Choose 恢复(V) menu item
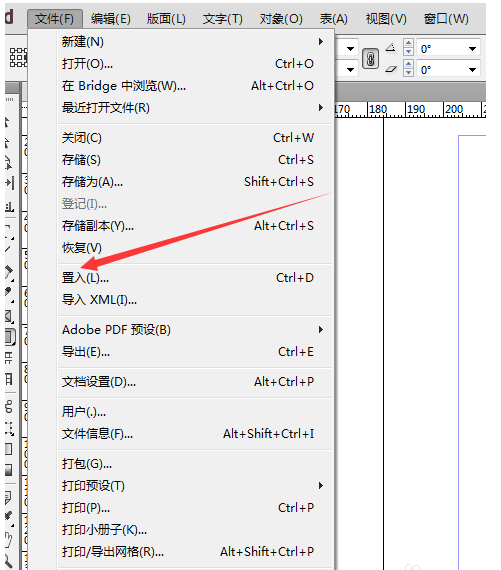Screen dimensions: 501x570 click(x=195, y=248)
